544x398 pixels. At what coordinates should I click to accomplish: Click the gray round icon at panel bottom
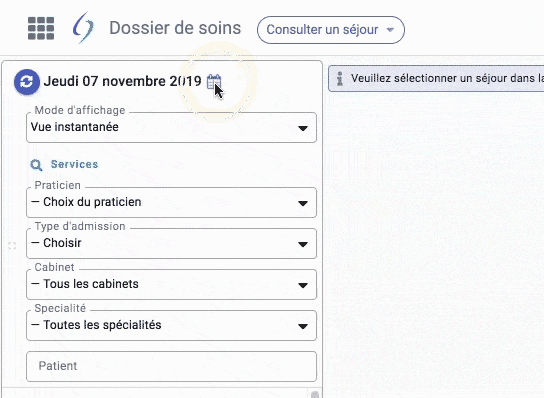tap(315, 395)
